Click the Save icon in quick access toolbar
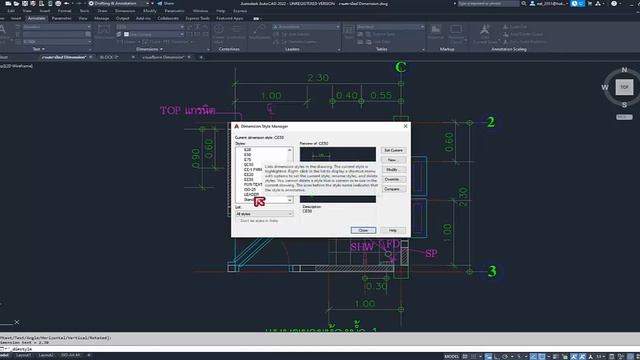 point(25,3)
